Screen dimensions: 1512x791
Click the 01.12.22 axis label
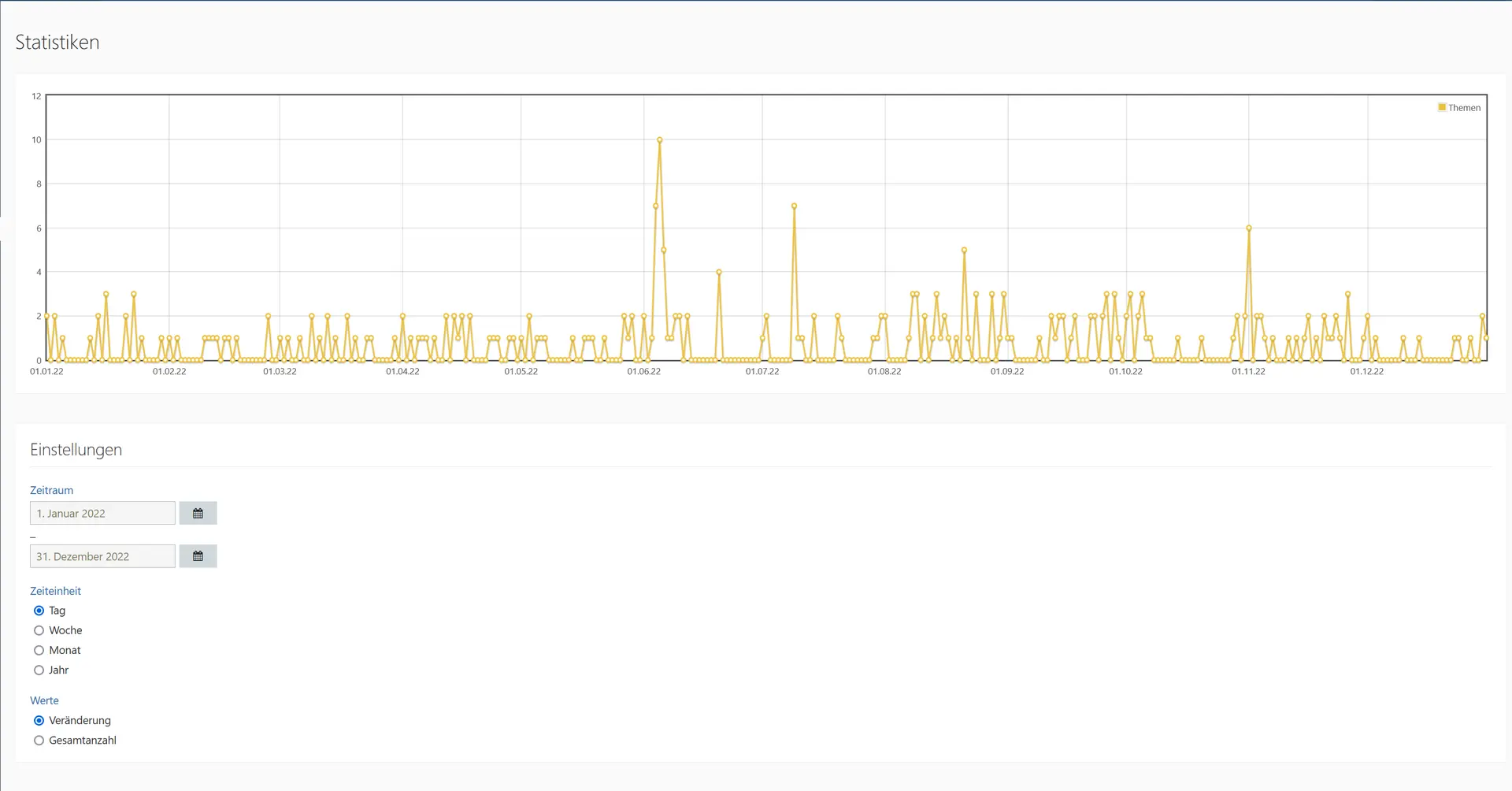tap(1367, 371)
